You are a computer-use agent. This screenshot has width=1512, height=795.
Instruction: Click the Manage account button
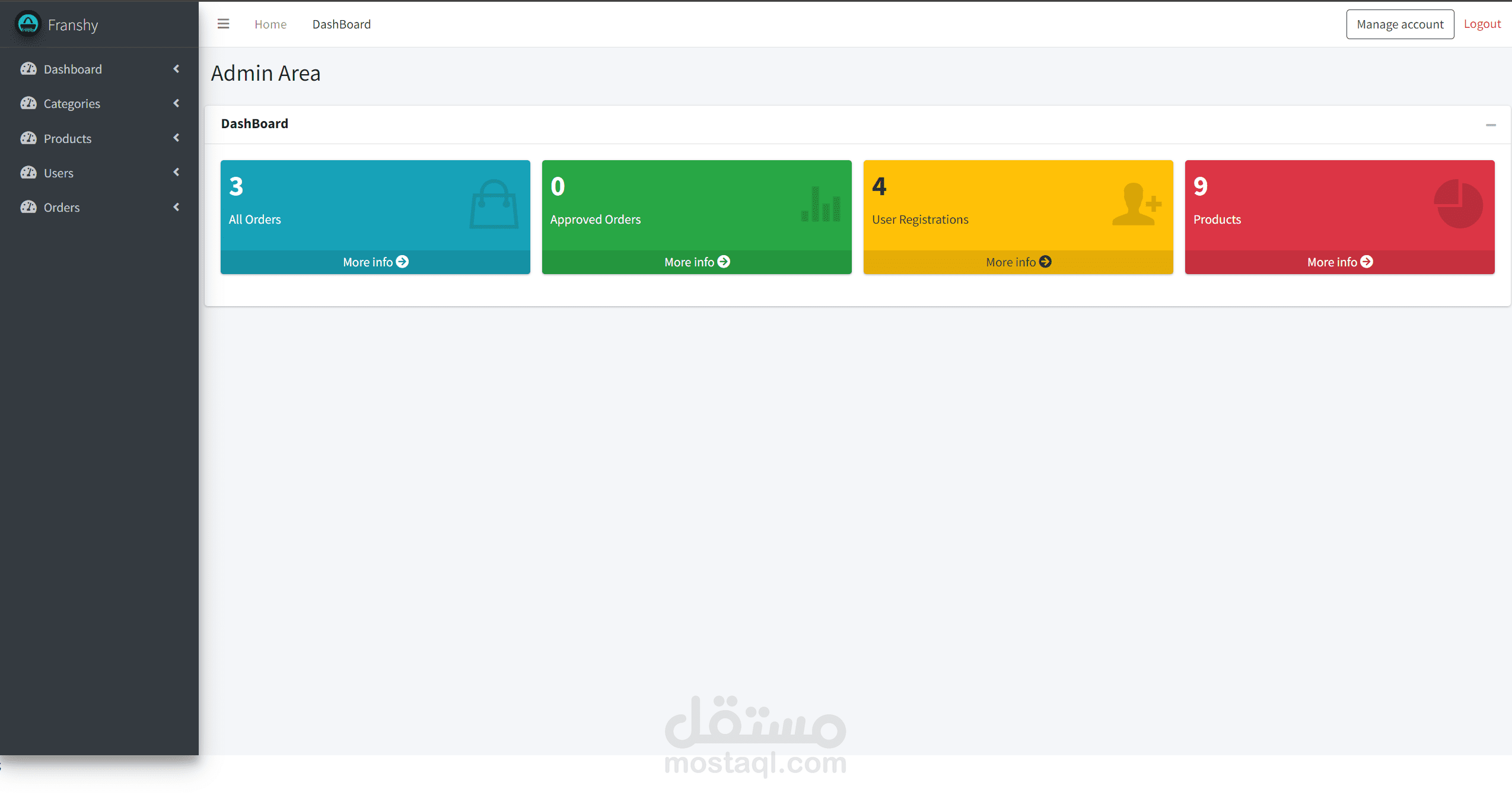[x=1399, y=24]
